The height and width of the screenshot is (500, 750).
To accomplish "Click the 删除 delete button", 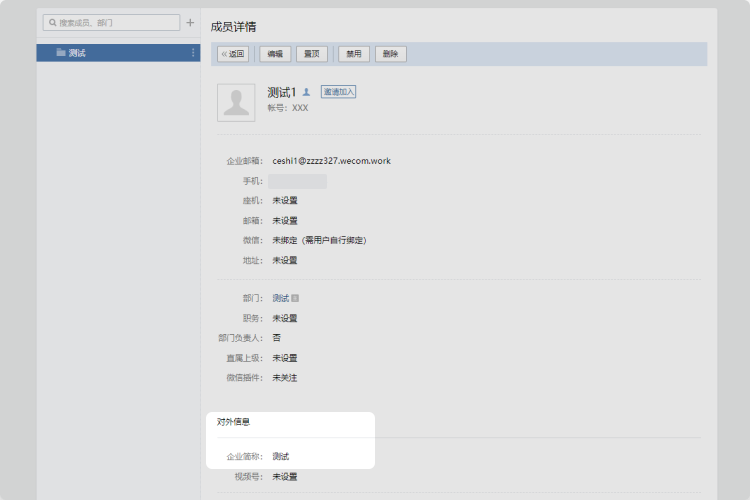I will [390, 54].
